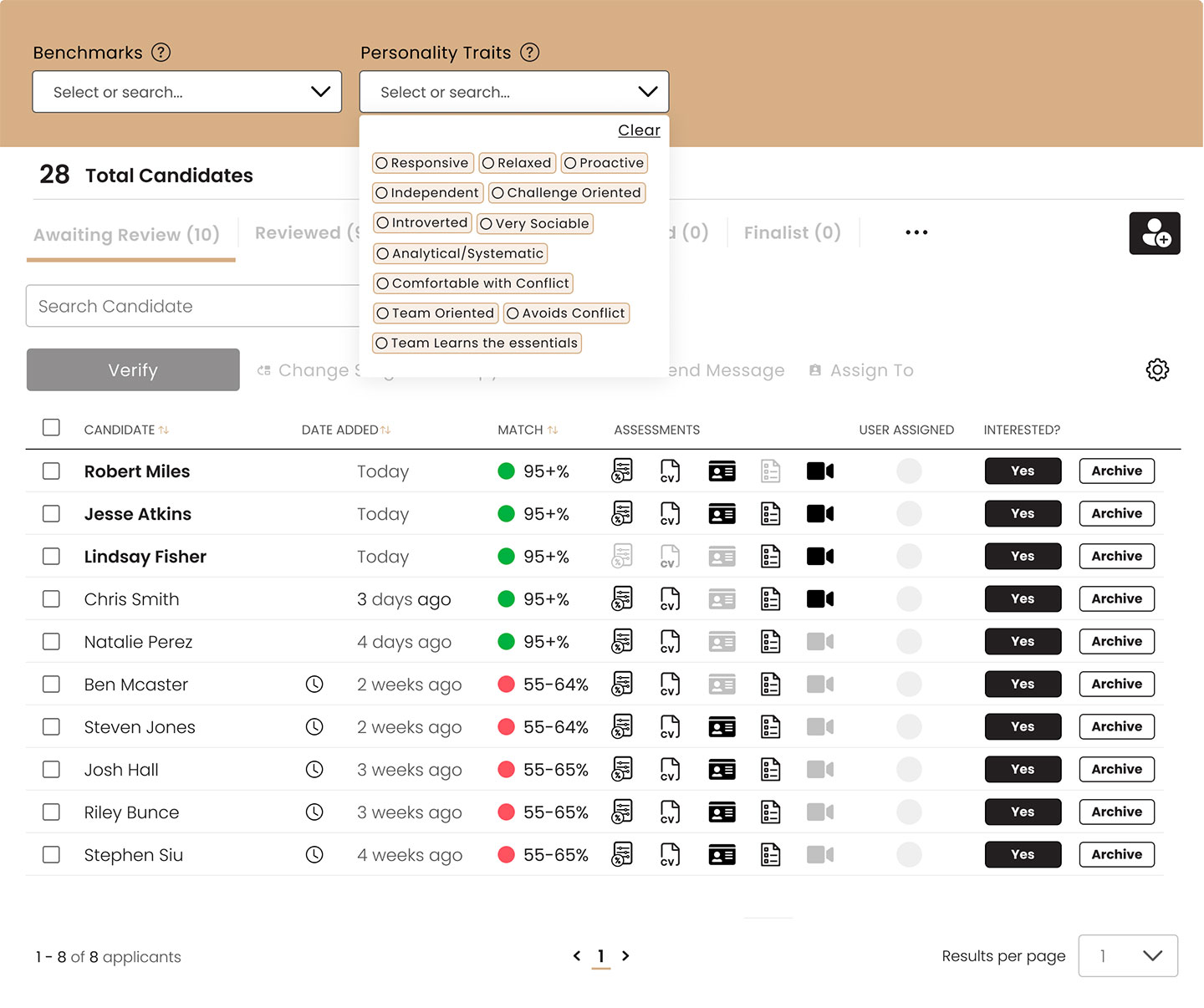1204x1008 pixels.
Task: Open Robert Miles CV icon
Action: tap(670, 471)
